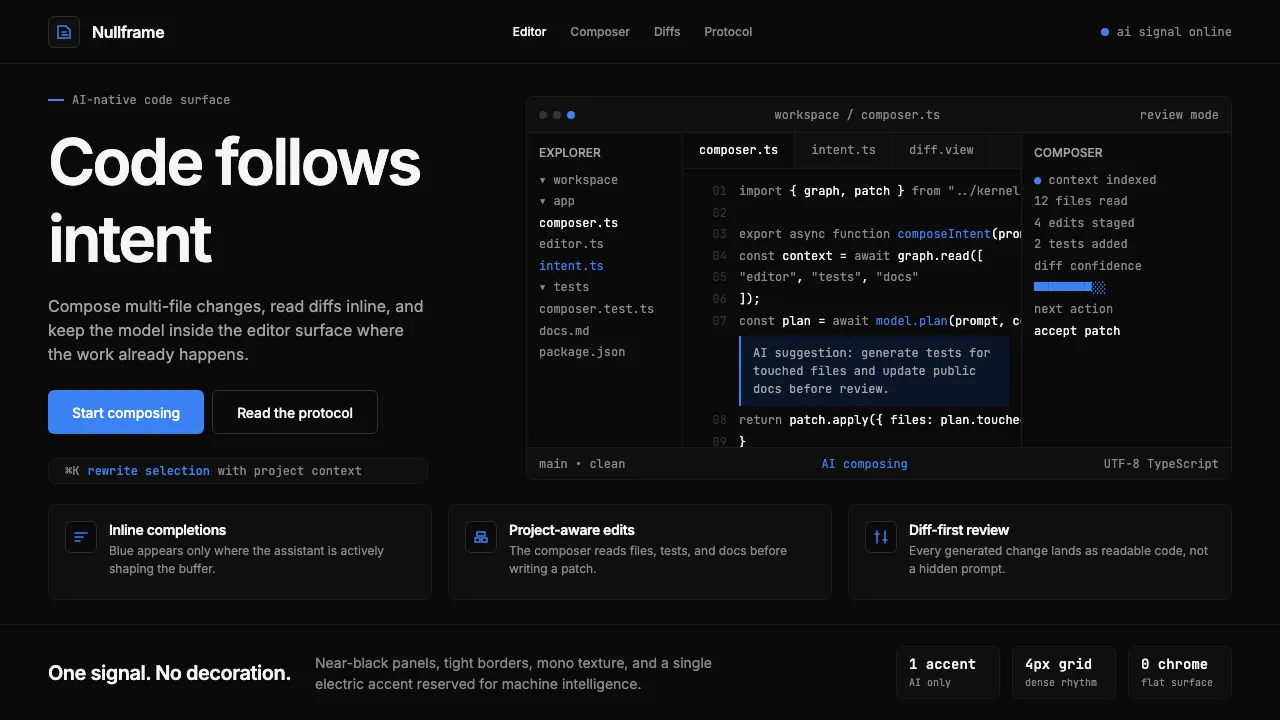This screenshot has width=1280, height=720.
Task: Open the Protocol nav item
Action: (728, 32)
